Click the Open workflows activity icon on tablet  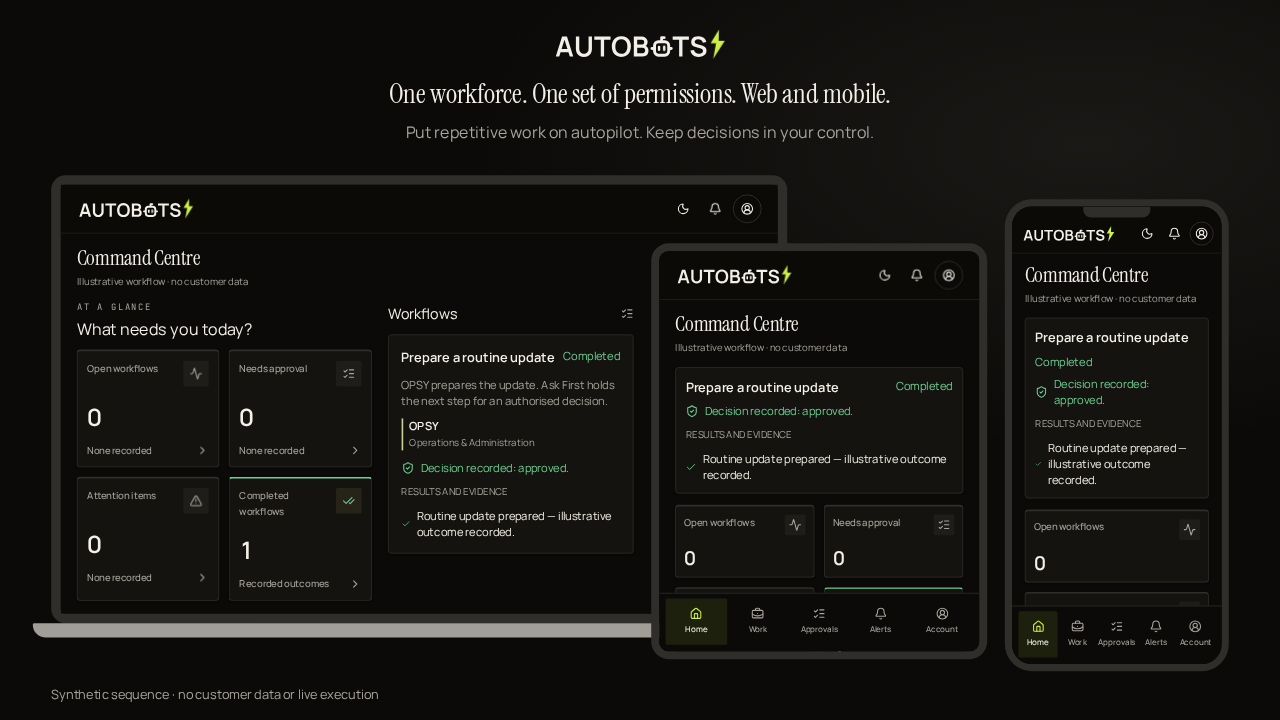[x=795, y=524]
